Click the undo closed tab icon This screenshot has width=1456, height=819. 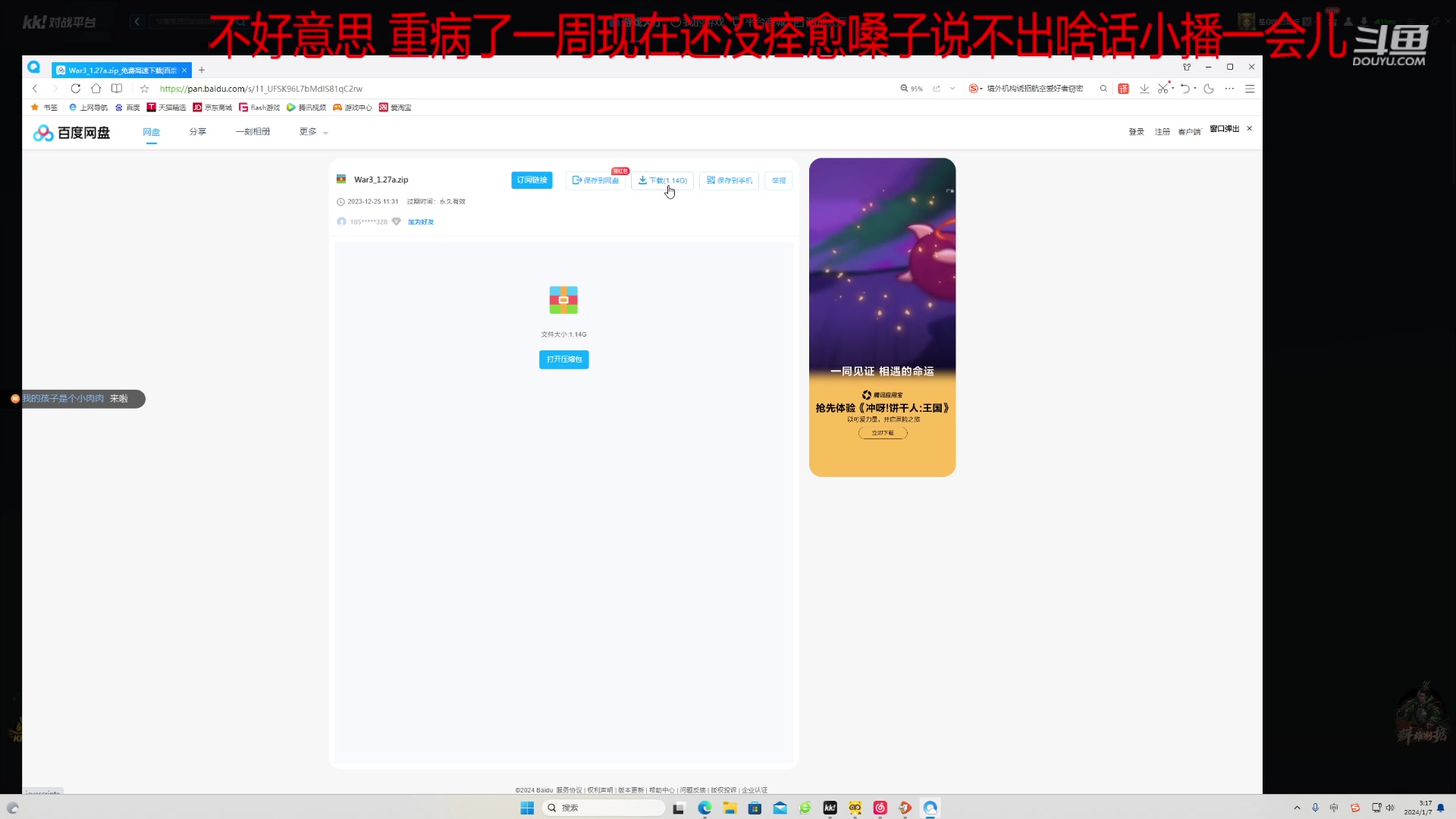(1185, 89)
